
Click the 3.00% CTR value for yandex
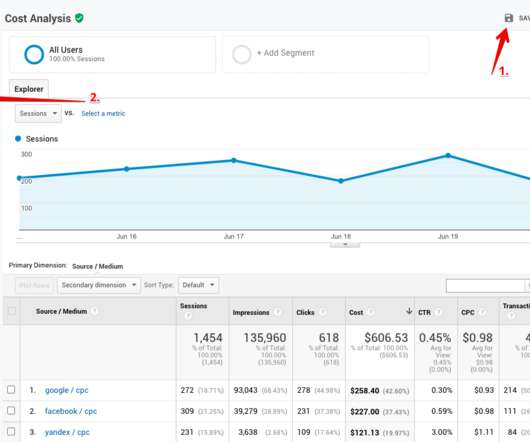pos(442,432)
